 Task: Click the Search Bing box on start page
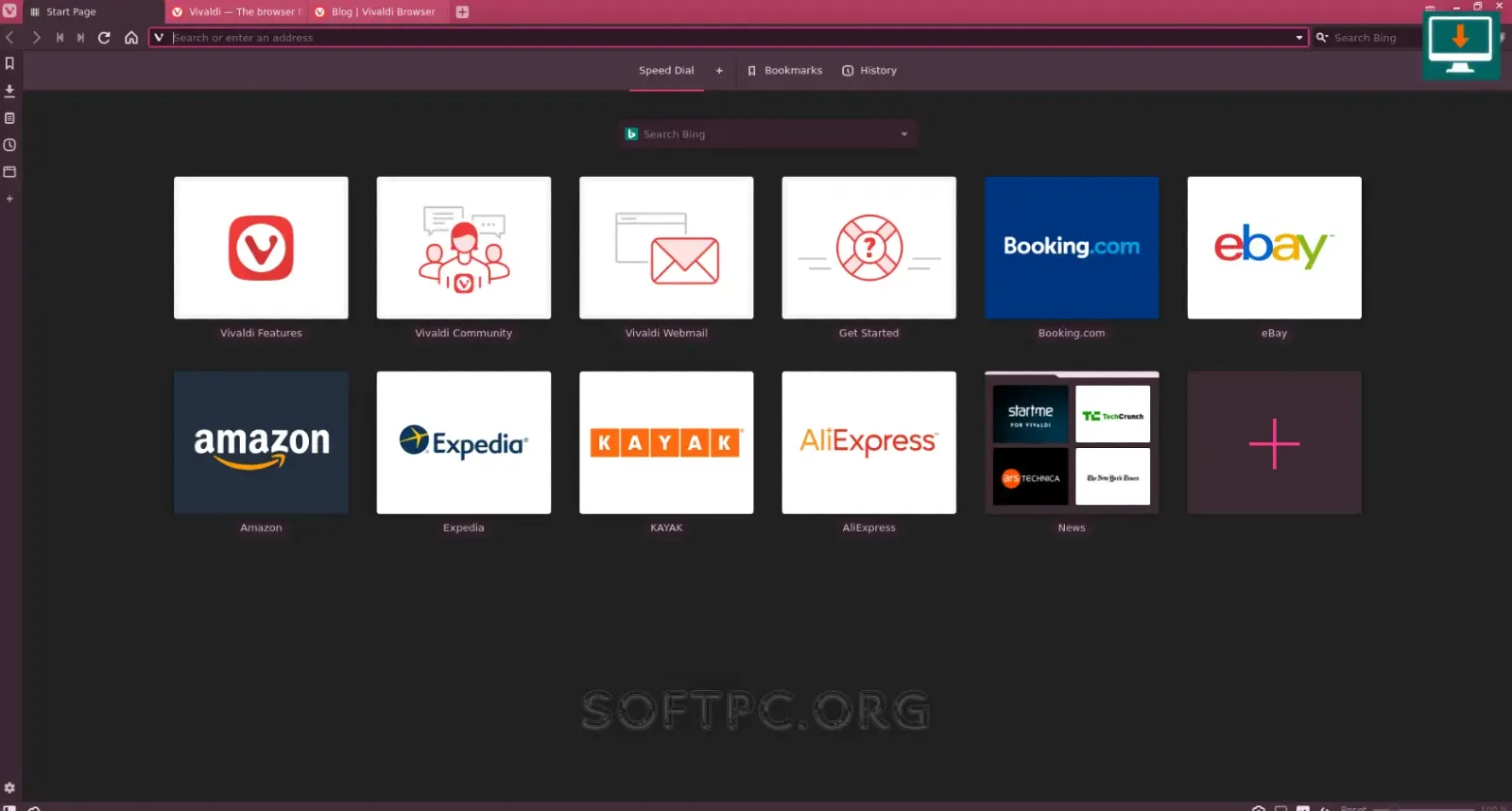767,134
